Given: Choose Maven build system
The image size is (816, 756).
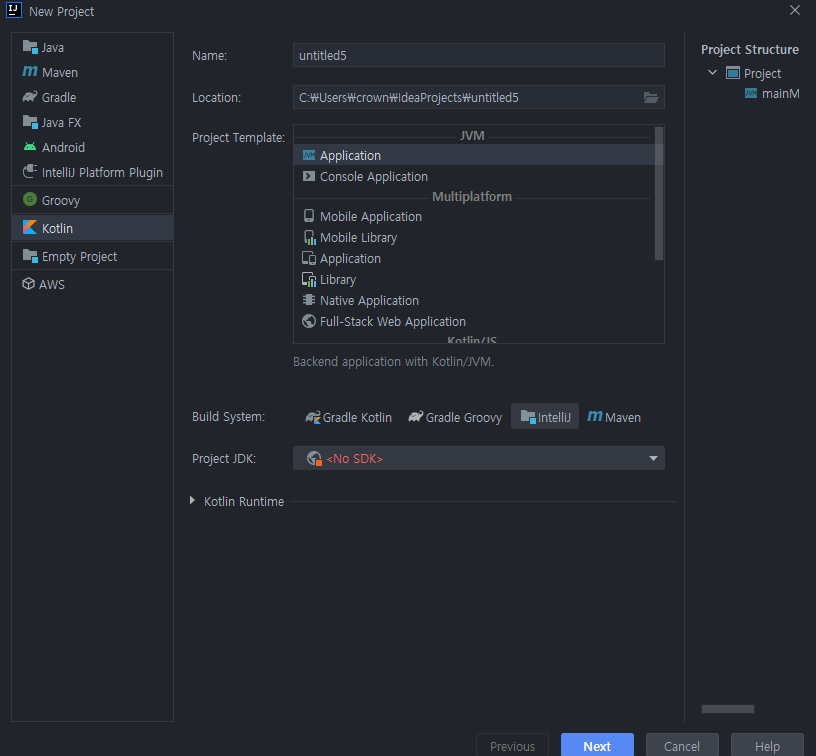Looking at the screenshot, I should 614,417.
